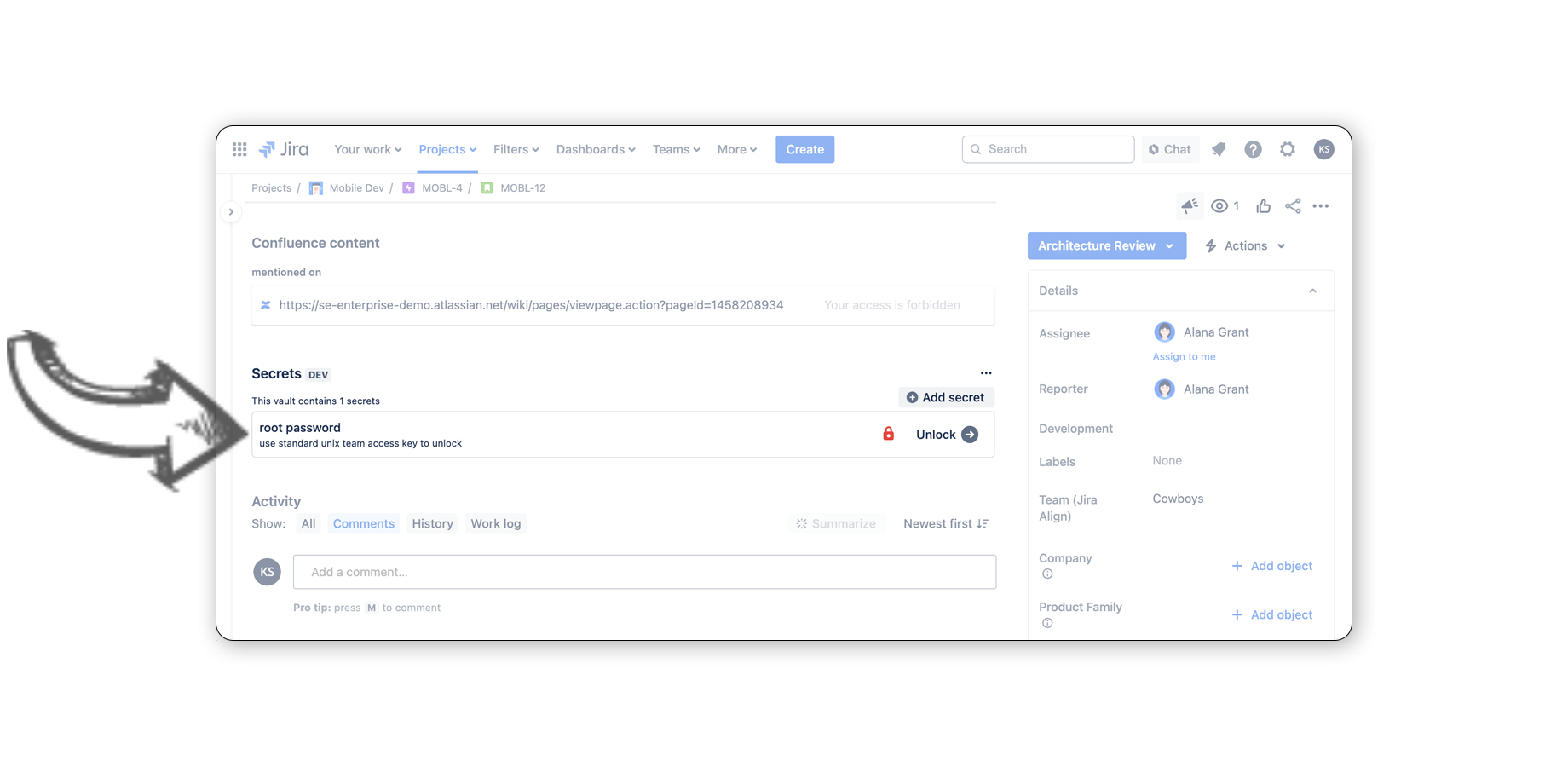Switch to the Work log tab
Screen dimensions: 1568x767
(495, 523)
